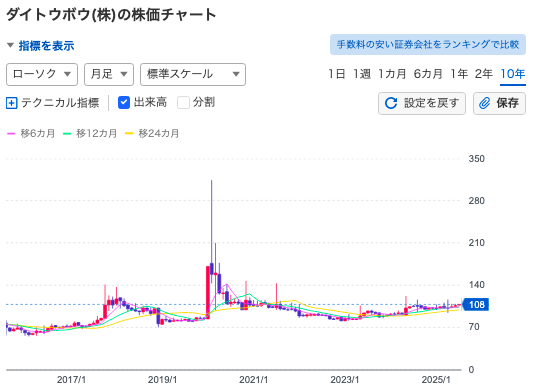The height and width of the screenshot is (392, 533).
Task: Open the 月足 interval dropdown
Action: (109, 74)
